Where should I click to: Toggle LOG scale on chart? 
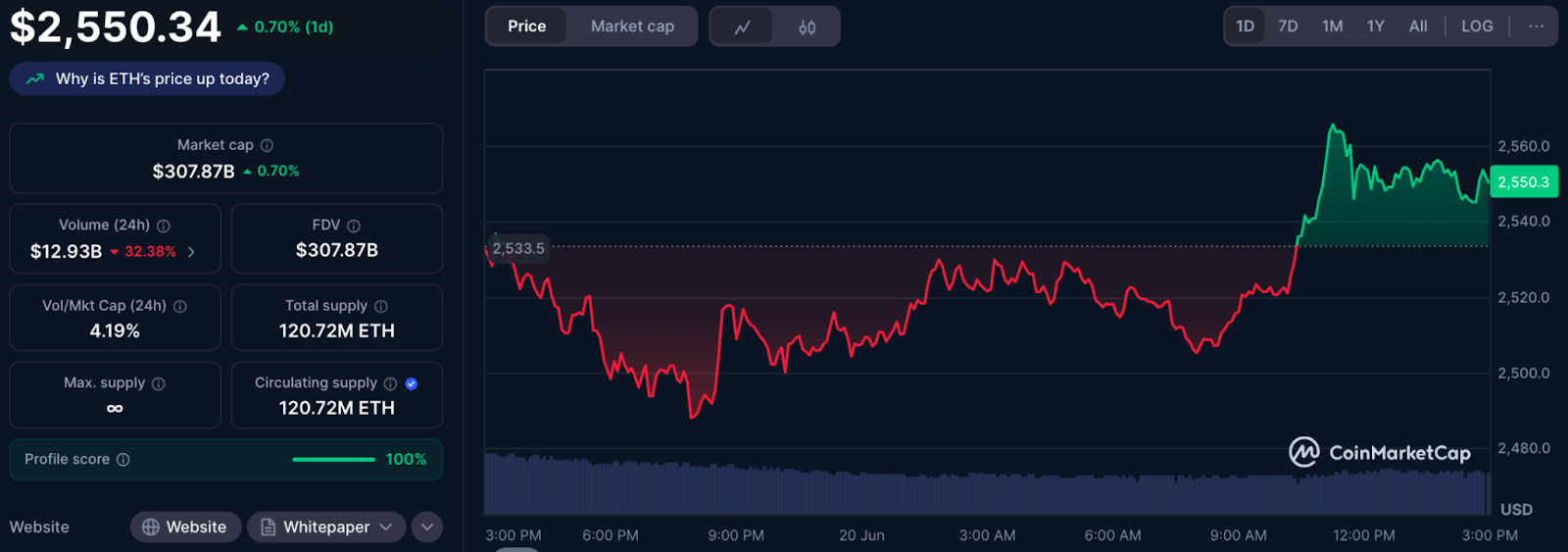(x=1477, y=26)
